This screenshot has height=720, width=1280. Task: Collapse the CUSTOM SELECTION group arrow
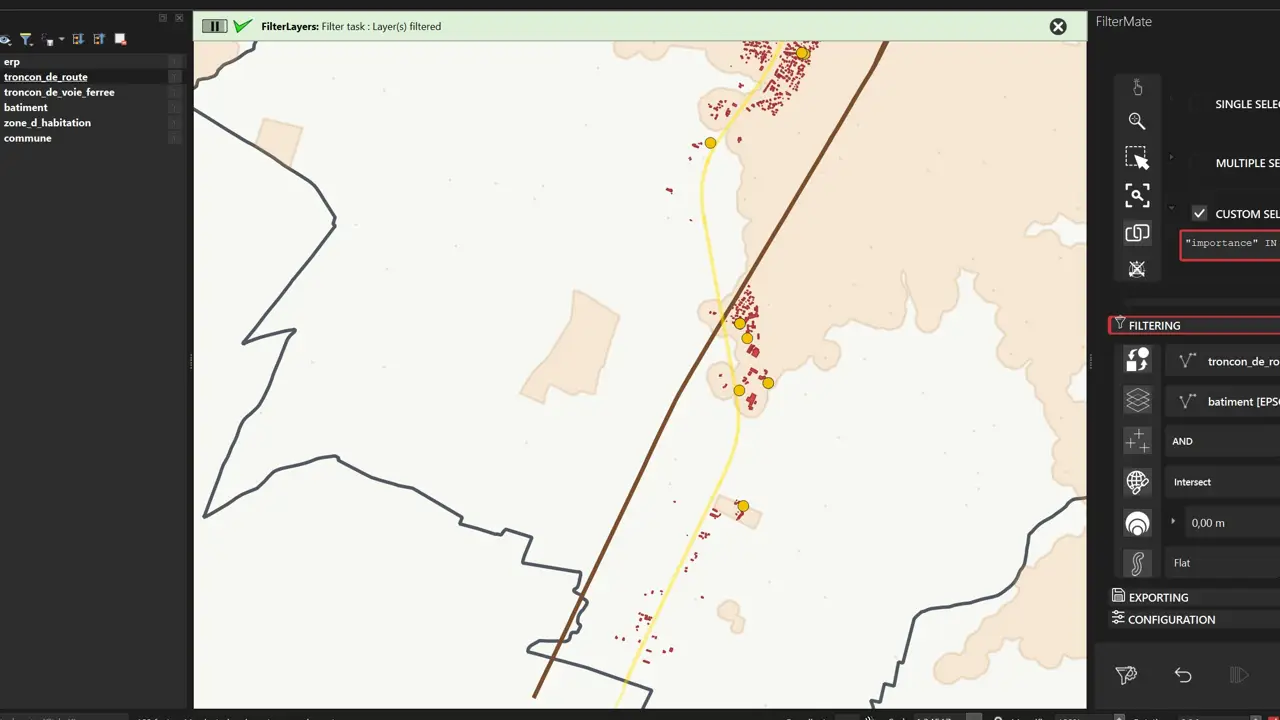click(1172, 208)
